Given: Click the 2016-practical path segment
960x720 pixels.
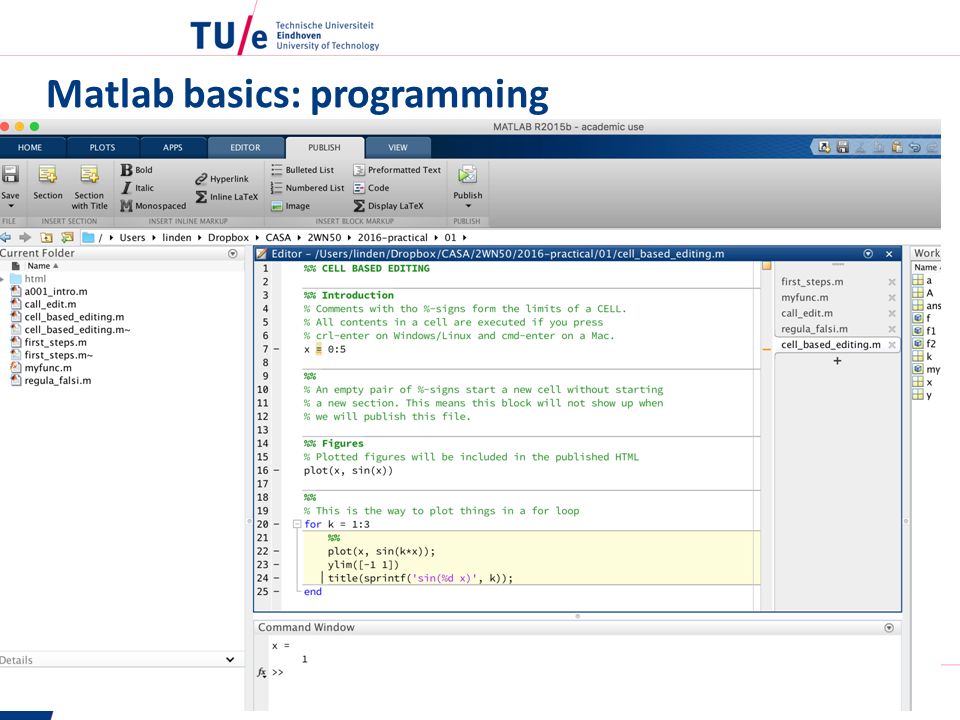Looking at the screenshot, I should (x=392, y=238).
